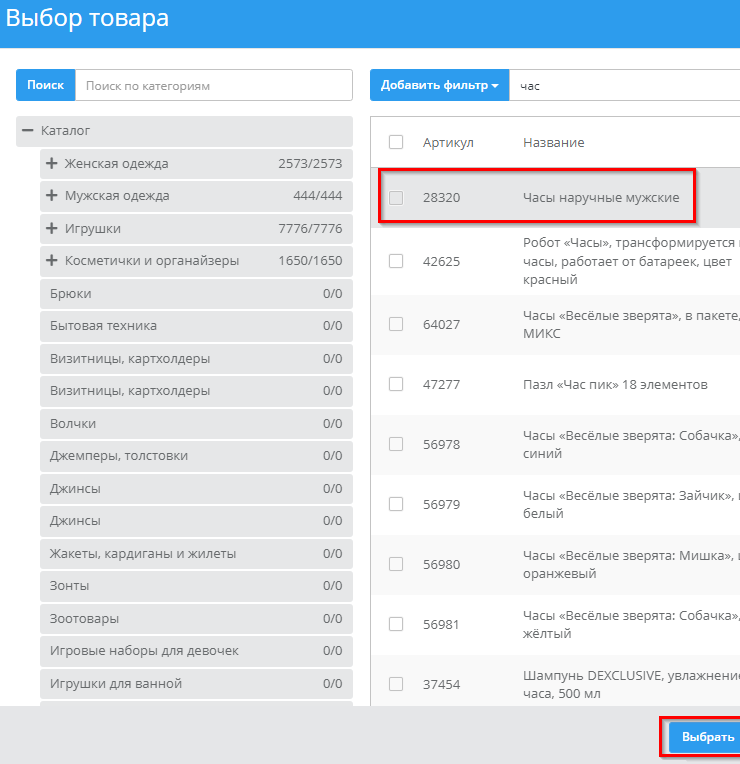The width and height of the screenshot is (740, 764).
Task: Expand Косметички и органайзеры category
Action: pyautogui.click(x=52, y=261)
